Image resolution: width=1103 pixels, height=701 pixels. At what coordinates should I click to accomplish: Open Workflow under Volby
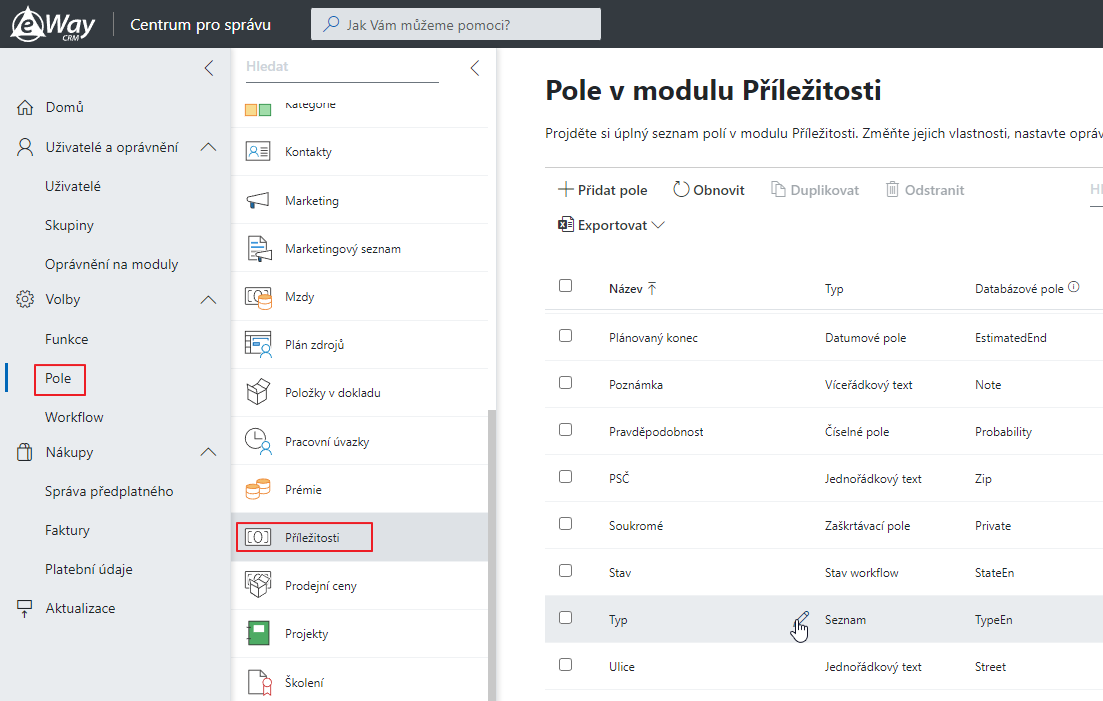(x=74, y=417)
